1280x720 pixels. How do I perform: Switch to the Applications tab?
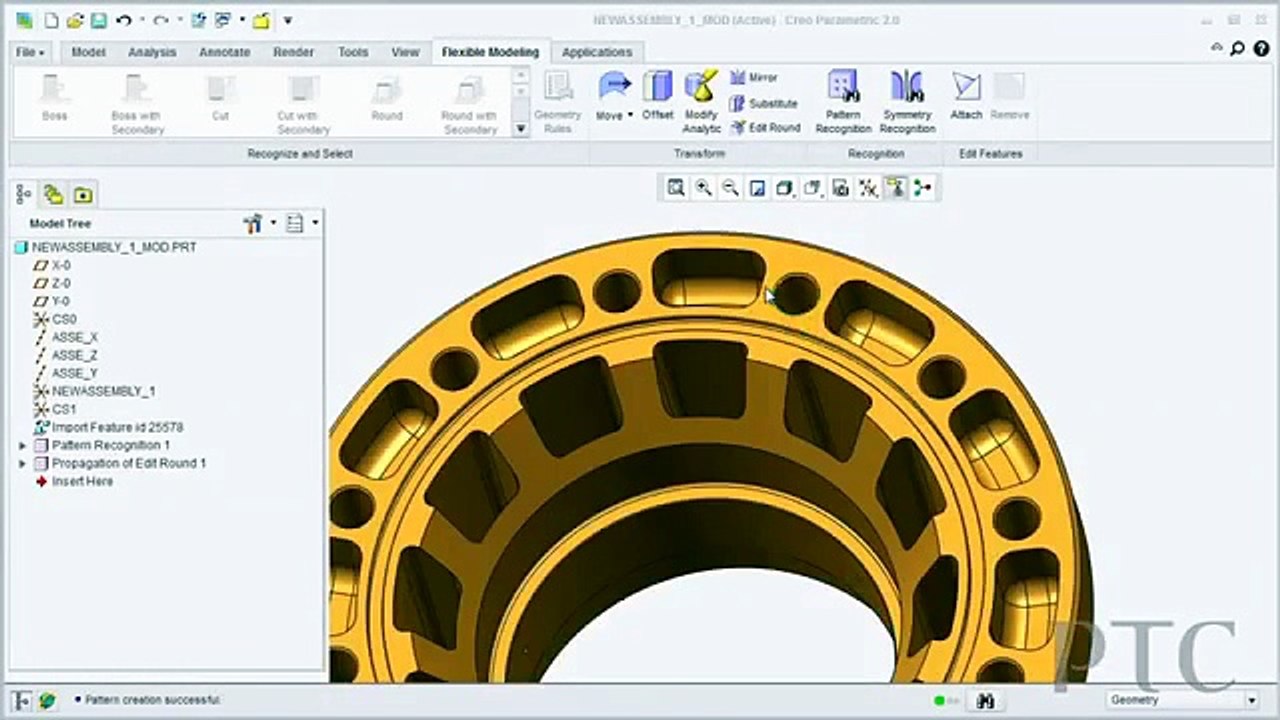[597, 52]
